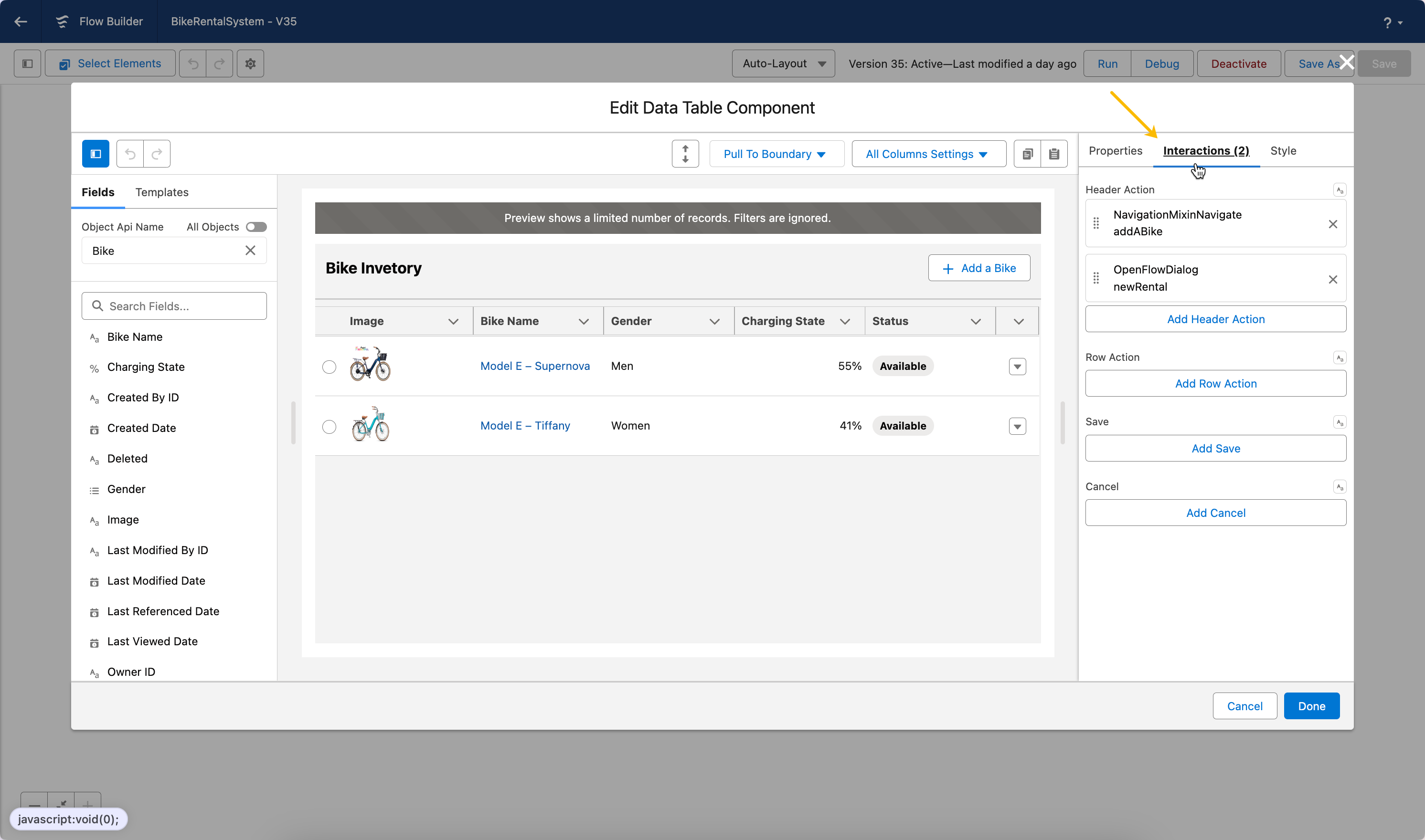Toggle the left panel icon in the data table editor
The width and height of the screenshot is (1425, 840).
(96, 154)
